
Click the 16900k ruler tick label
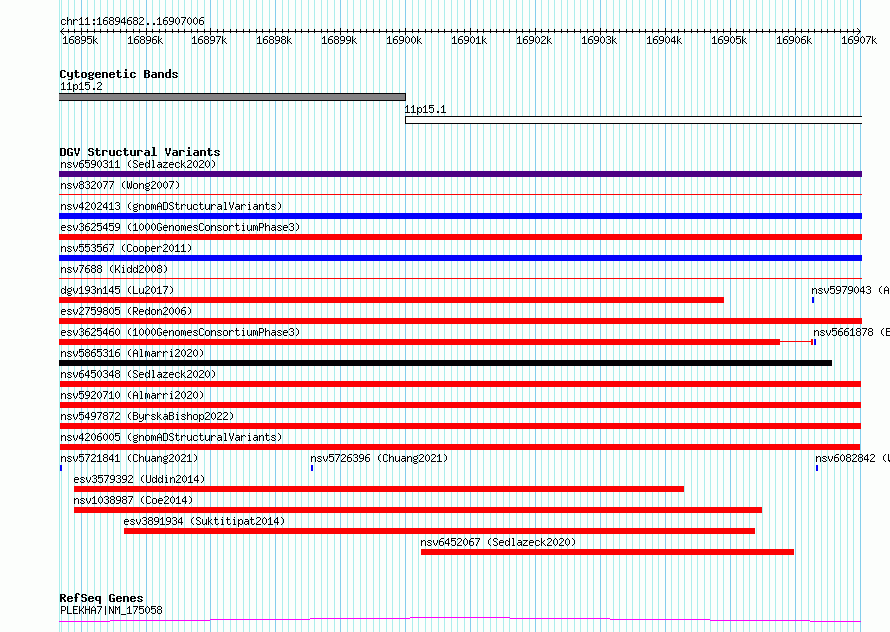point(404,40)
